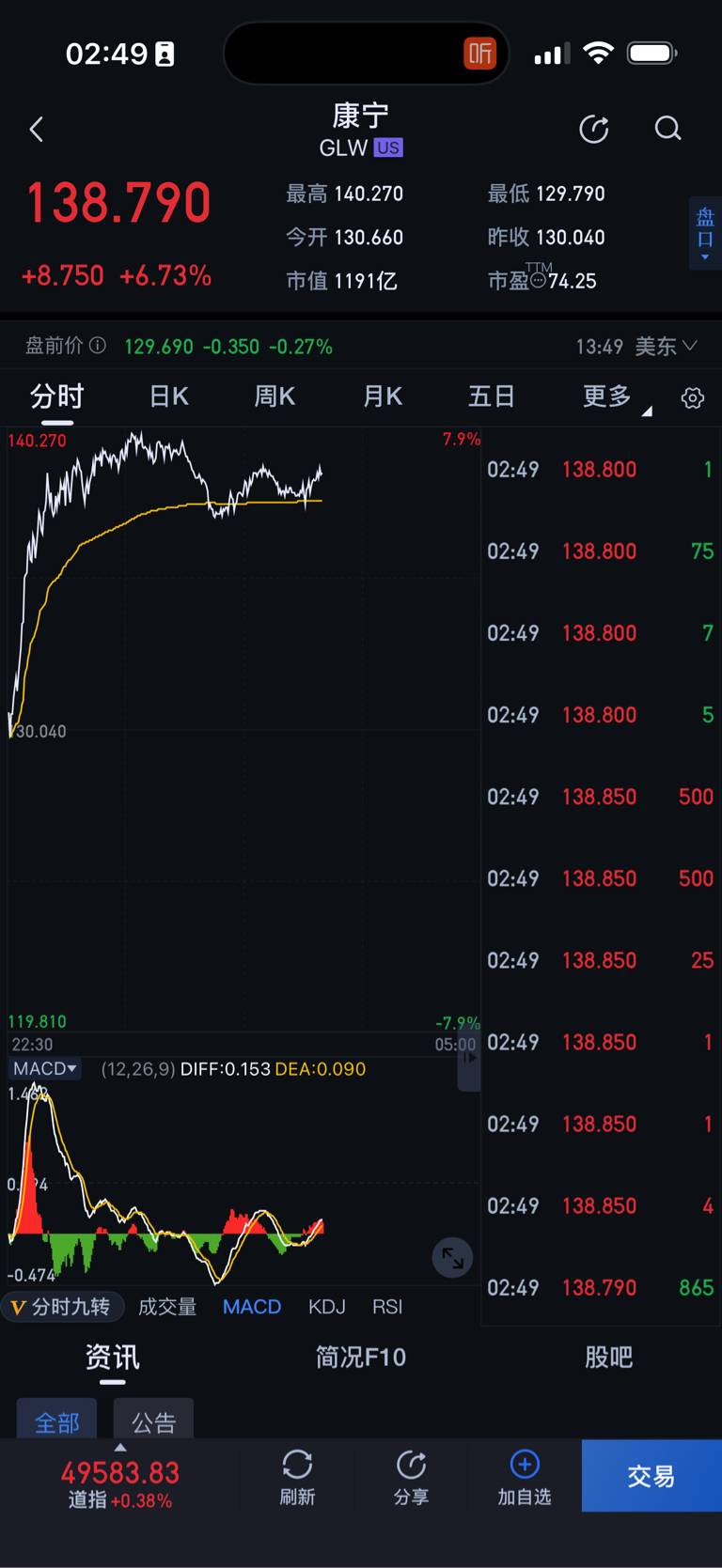This screenshot has height=1568, width=722.
Task: Select the KDJ indicator
Action: pos(327,1307)
